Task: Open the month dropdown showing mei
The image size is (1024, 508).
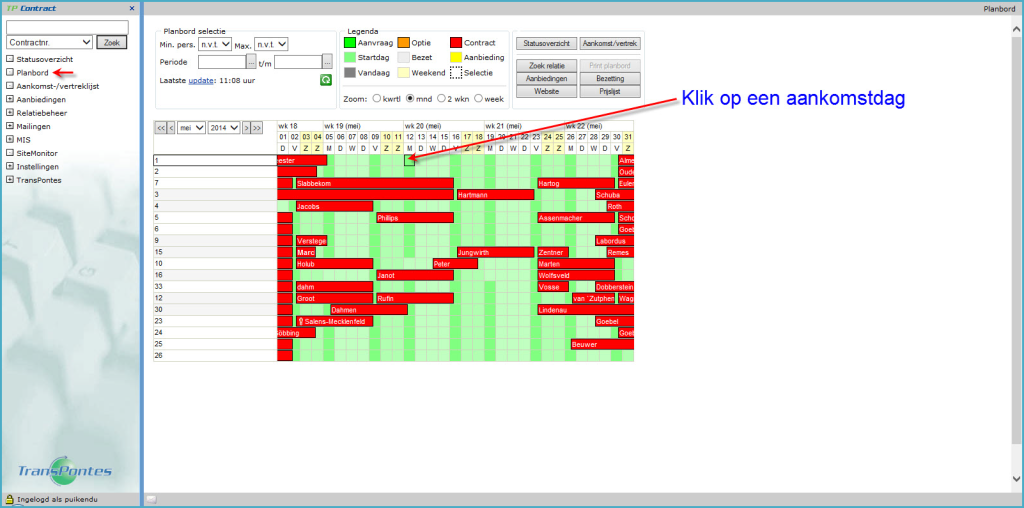Action: (192, 128)
